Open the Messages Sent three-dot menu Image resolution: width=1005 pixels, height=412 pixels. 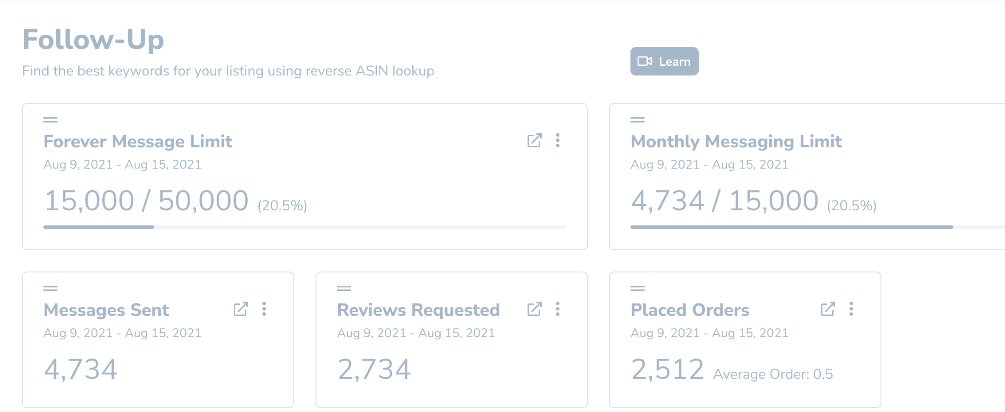click(x=264, y=309)
